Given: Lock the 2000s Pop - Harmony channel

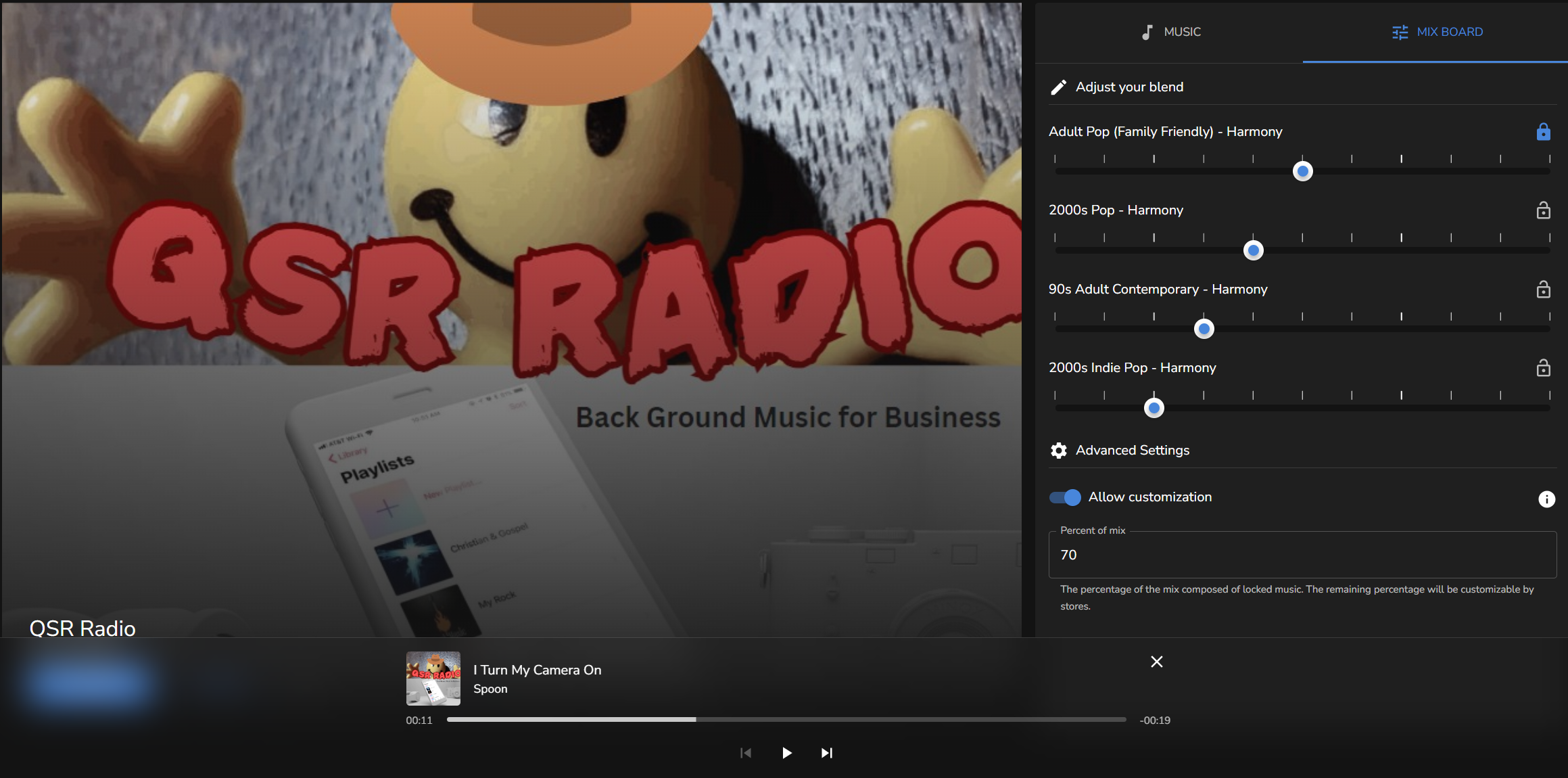Looking at the screenshot, I should point(1543,210).
